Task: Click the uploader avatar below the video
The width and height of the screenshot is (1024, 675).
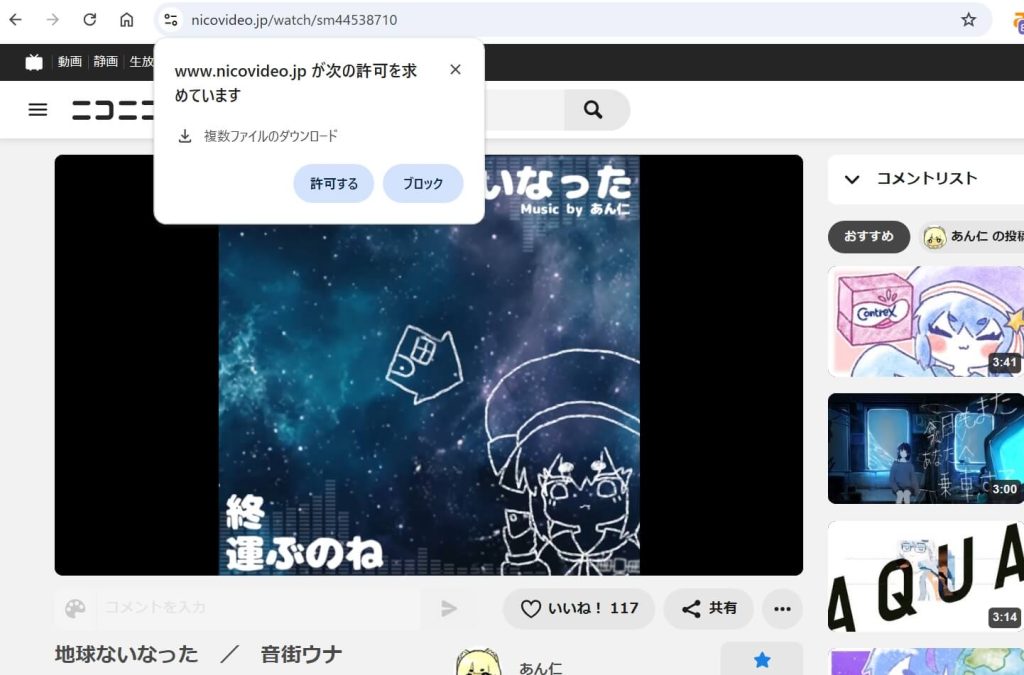Action: 479,662
